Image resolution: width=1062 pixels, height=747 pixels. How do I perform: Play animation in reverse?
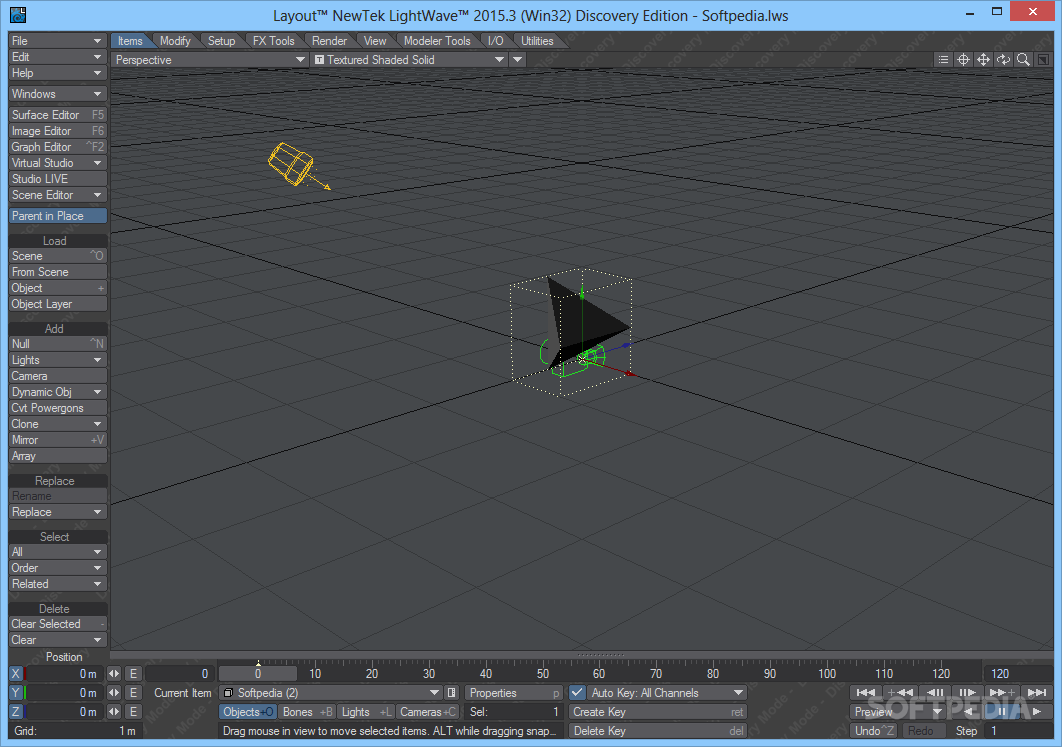(969, 712)
